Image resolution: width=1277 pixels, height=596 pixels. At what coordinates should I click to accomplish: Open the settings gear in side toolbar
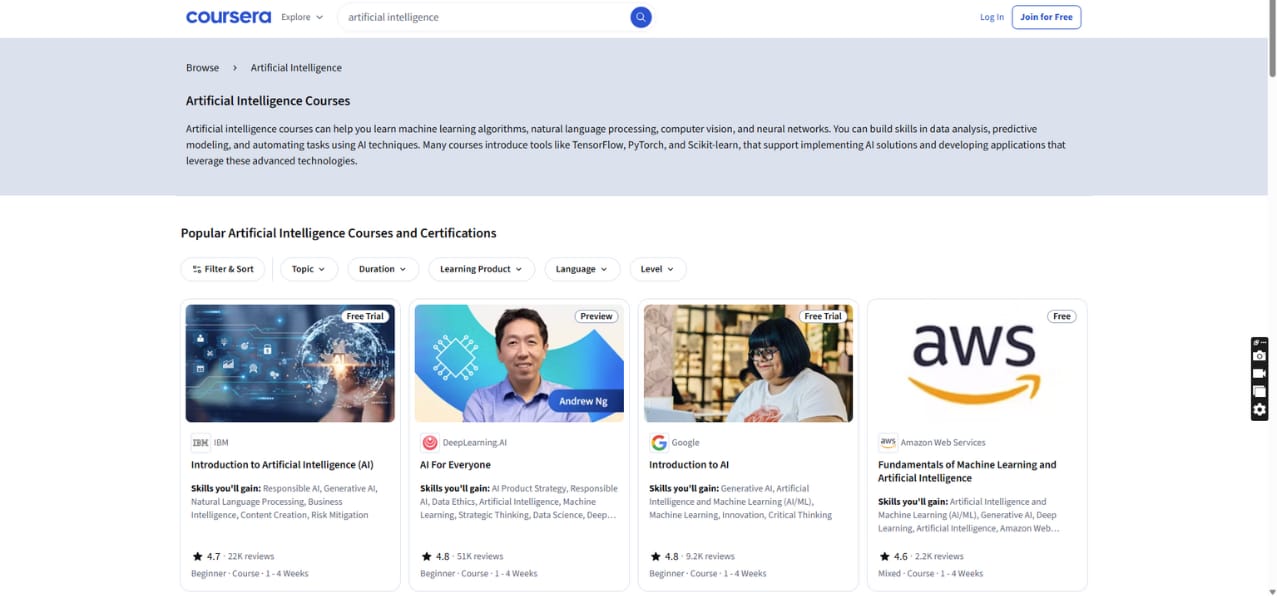pyautogui.click(x=1260, y=409)
